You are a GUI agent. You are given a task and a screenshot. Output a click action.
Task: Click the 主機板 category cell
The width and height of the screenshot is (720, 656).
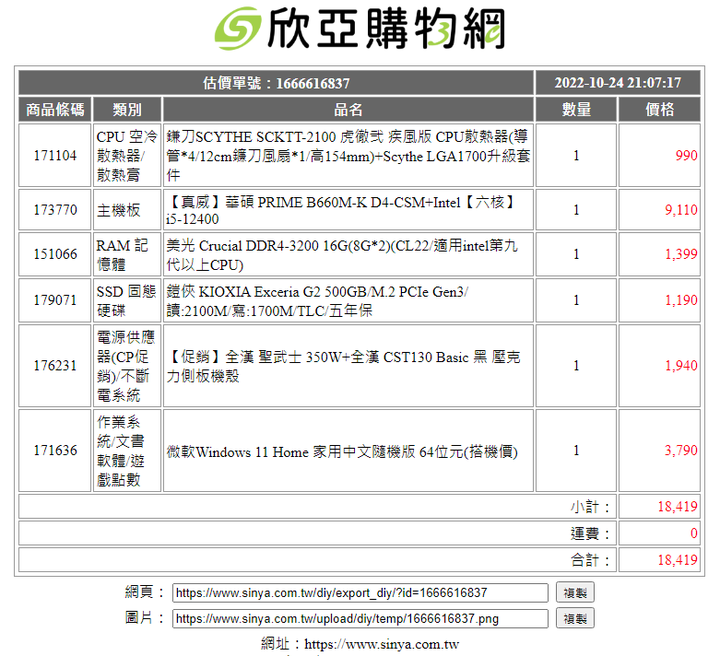coord(127,210)
